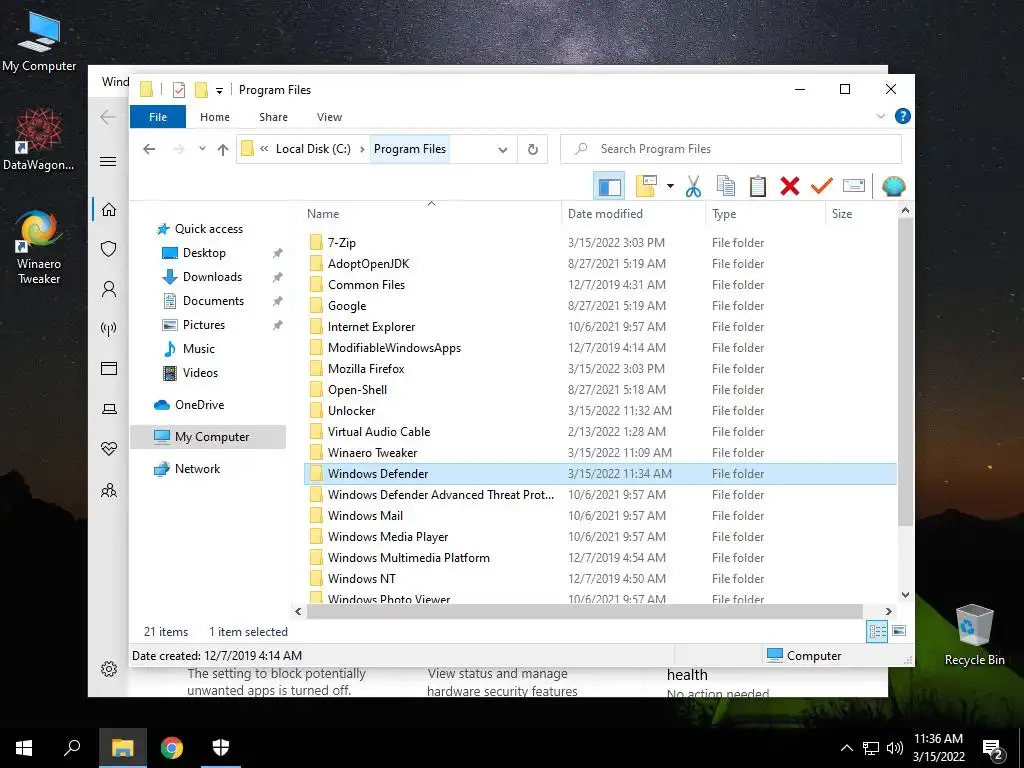This screenshot has height=768, width=1024.
Task: Open Windows Security settings gear
Action: click(108, 669)
